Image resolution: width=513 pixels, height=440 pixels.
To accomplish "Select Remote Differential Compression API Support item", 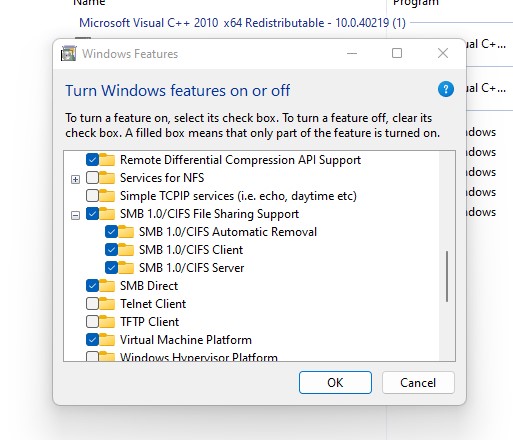I will (240, 160).
